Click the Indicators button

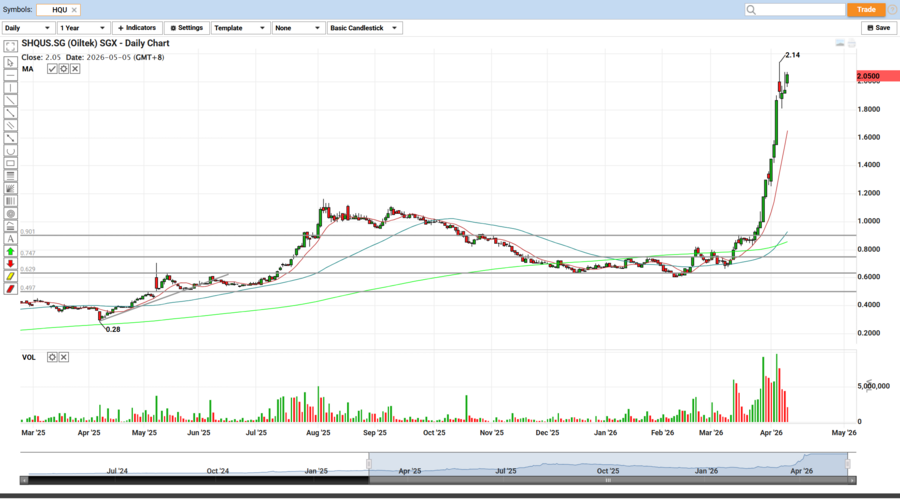click(x=137, y=28)
